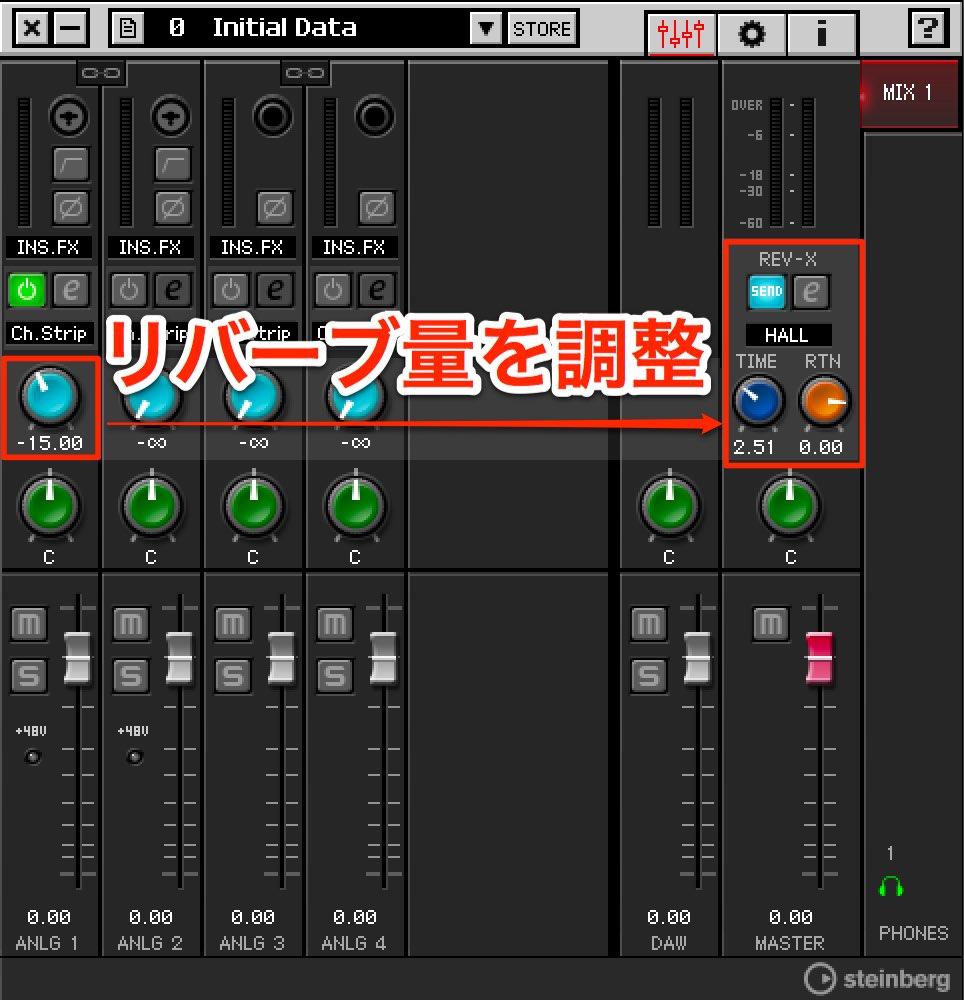Open effect edit 'e' on ANLG 2

173,290
